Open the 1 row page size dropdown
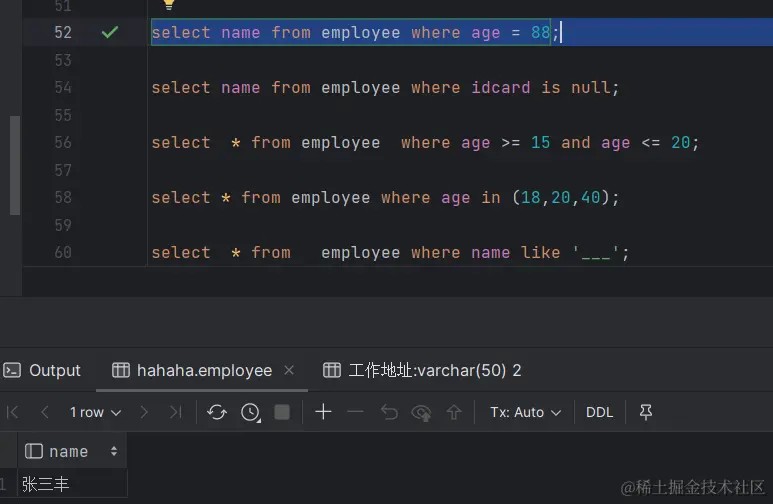773x504 pixels. (95, 412)
